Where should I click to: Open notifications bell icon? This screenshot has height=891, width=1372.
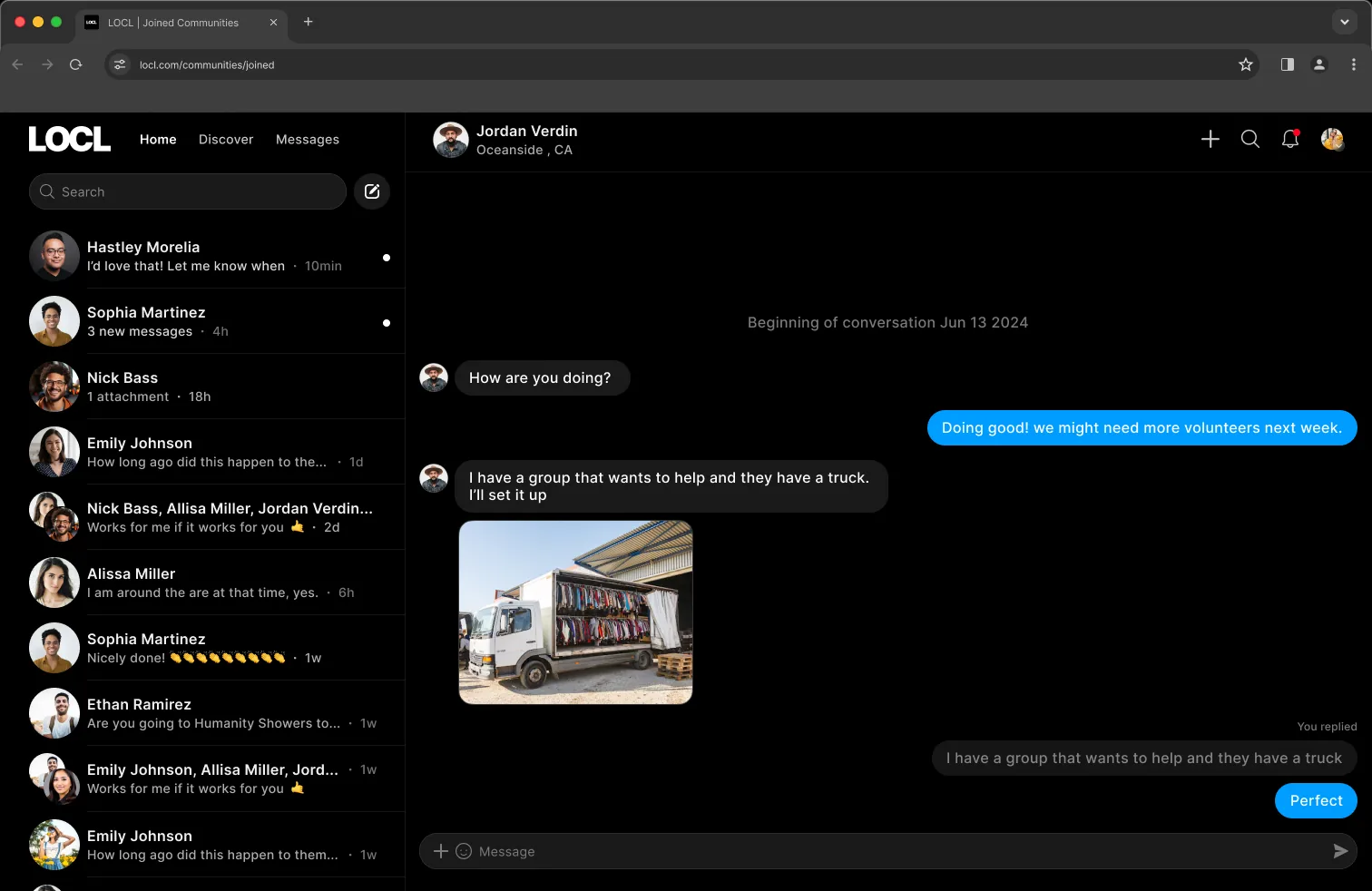pyautogui.click(x=1290, y=139)
